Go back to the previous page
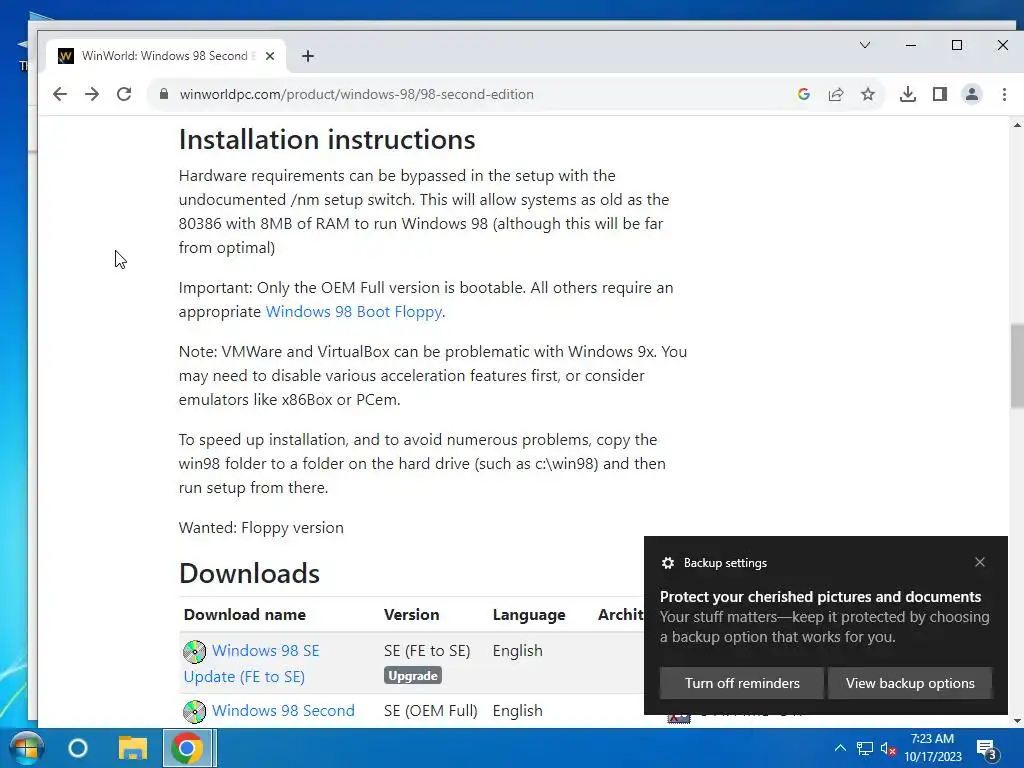Image resolution: width=1024 pixels, height=768 pixels. (59, 94)
